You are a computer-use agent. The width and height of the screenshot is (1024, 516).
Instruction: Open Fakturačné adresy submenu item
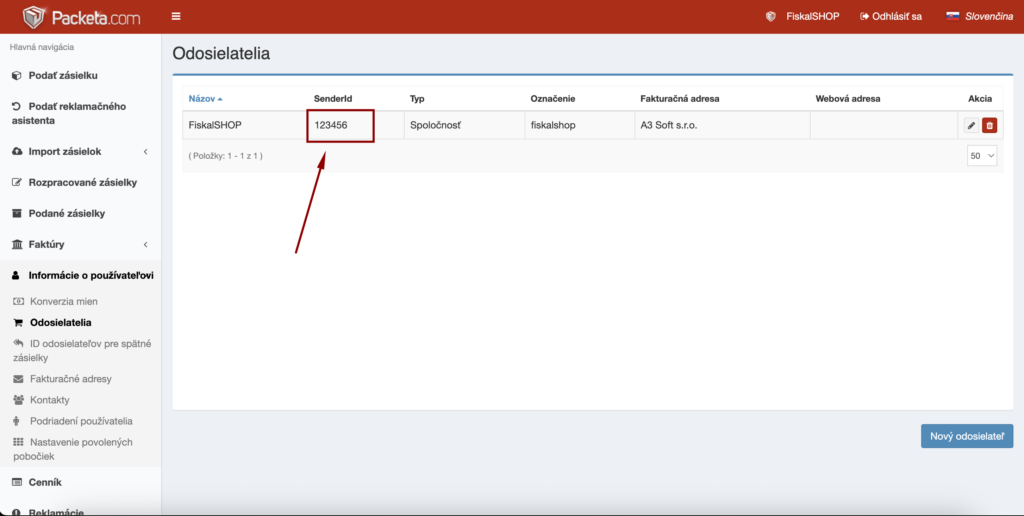point(70,379)
